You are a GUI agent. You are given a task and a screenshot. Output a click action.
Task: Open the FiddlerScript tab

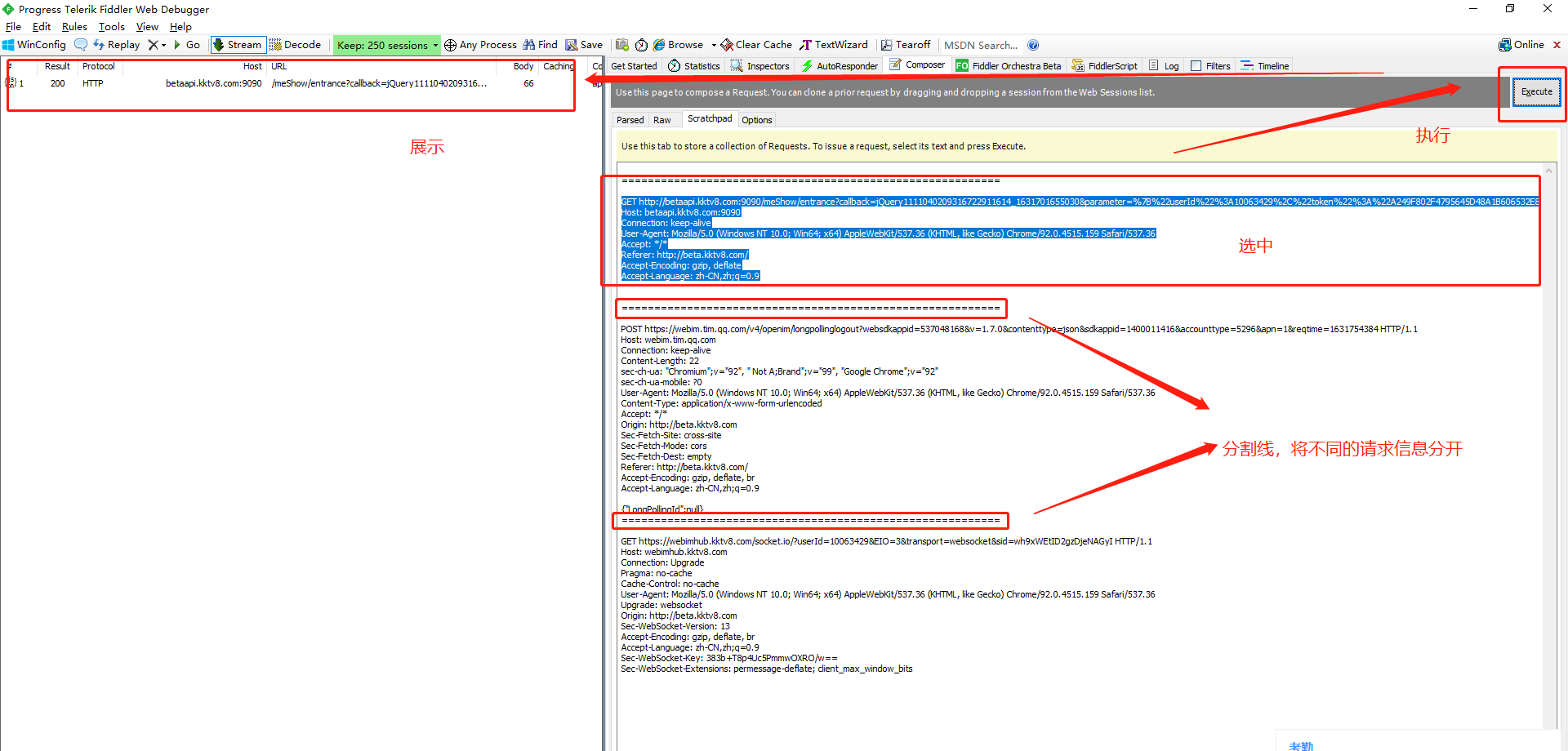pyautogui.click(x=1105, y=66)
